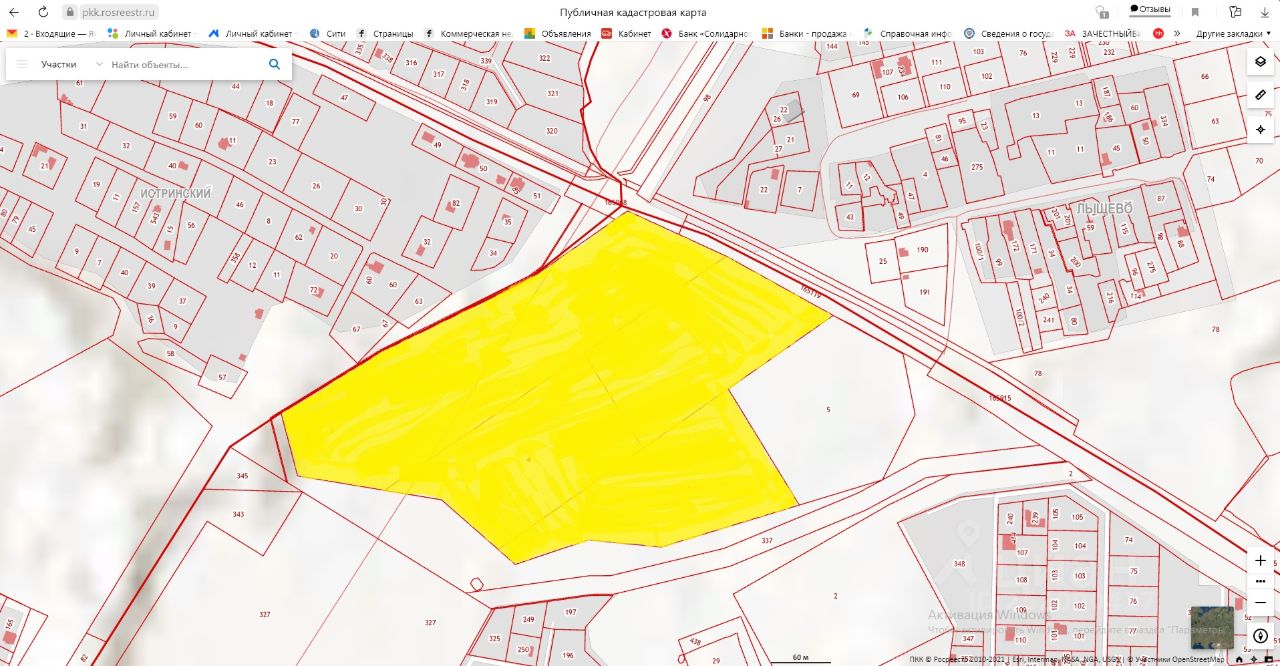The height and width of the screenshot is (666, 1280).
Task: Click the 'ИСТРИНСКИЙ' settlement label
Action: tap(176, 193)
